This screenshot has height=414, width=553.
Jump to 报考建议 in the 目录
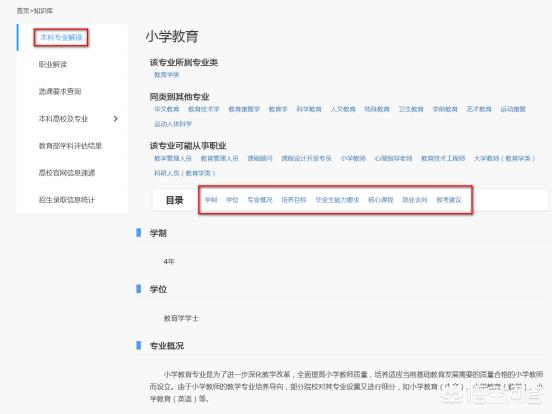(449, 200)
